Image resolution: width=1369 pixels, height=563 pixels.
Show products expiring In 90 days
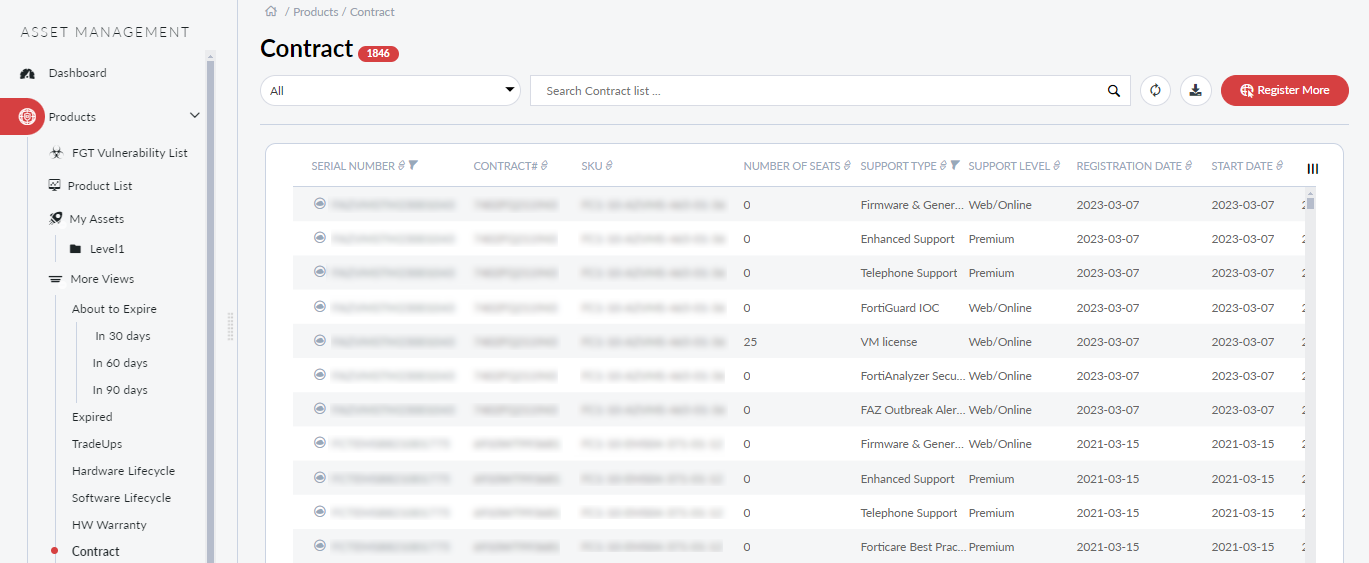click(120, 390)
